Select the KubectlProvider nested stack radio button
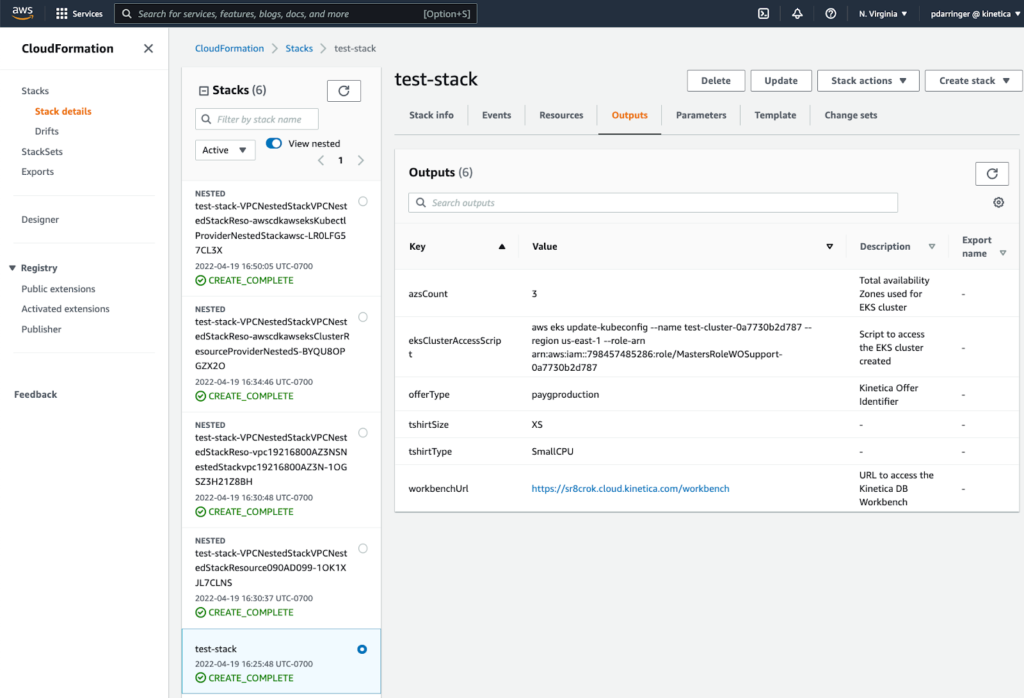The width and height of the screenshot is (1024, 698). (x=362, y=201)
